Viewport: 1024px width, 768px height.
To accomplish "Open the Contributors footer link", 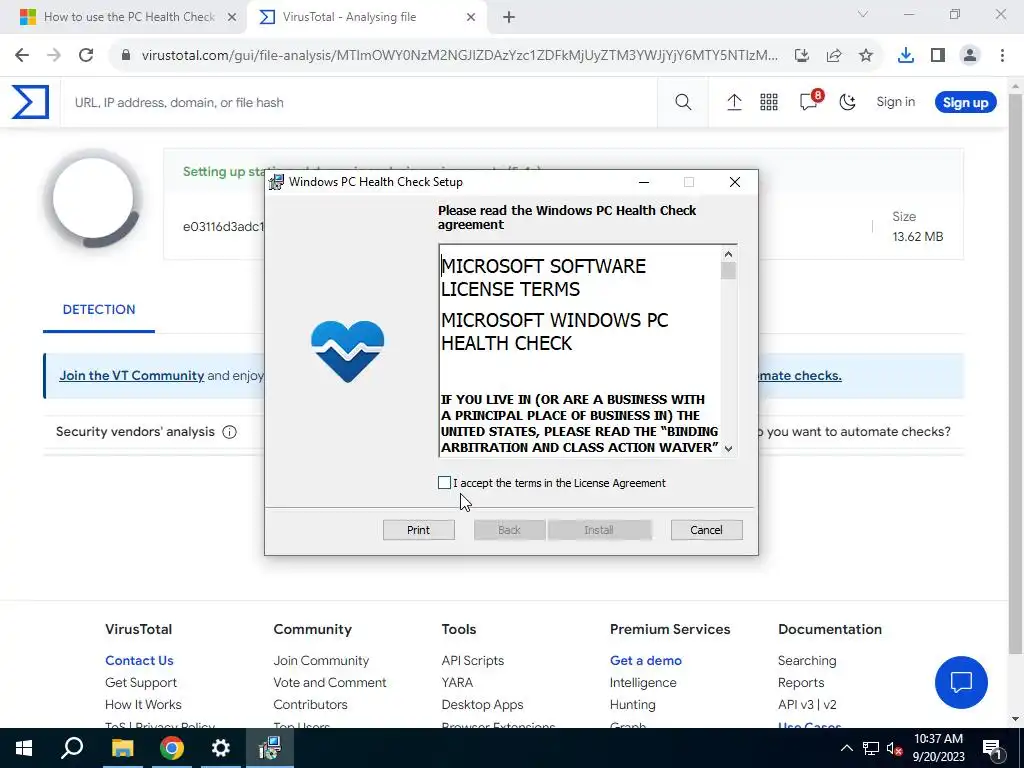I will 310,705.
